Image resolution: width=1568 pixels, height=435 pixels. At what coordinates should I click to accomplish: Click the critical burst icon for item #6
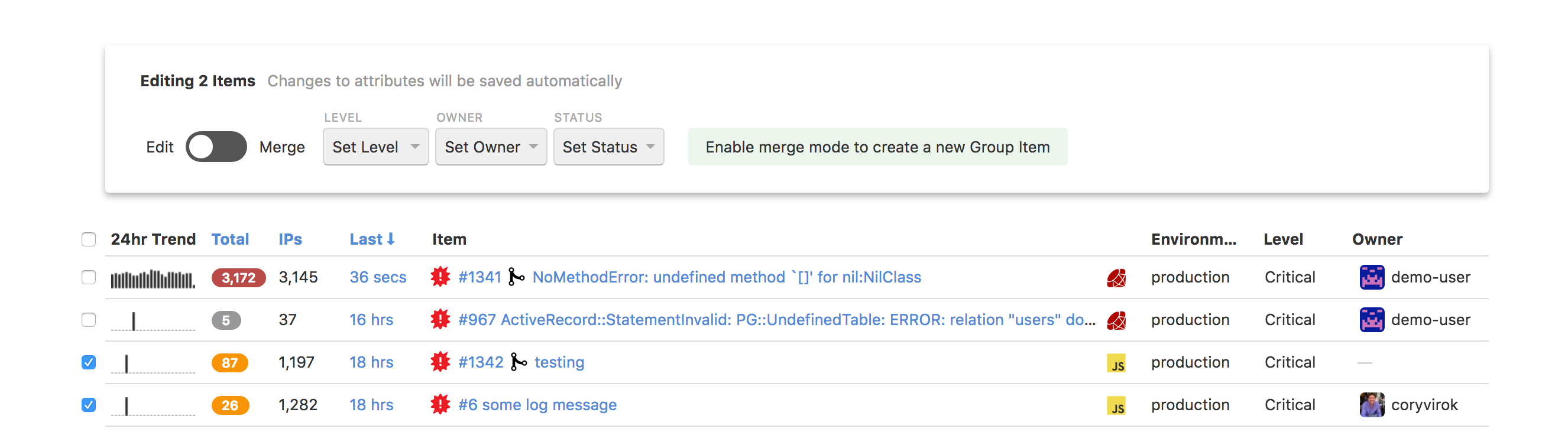click(440, 405)
